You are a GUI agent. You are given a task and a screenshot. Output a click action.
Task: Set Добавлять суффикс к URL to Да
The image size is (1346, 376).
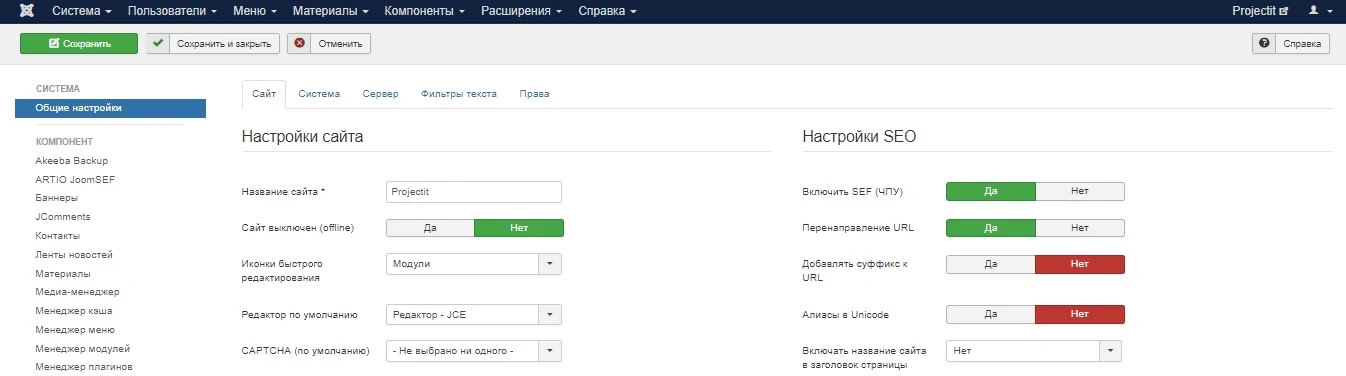(990, 264)
